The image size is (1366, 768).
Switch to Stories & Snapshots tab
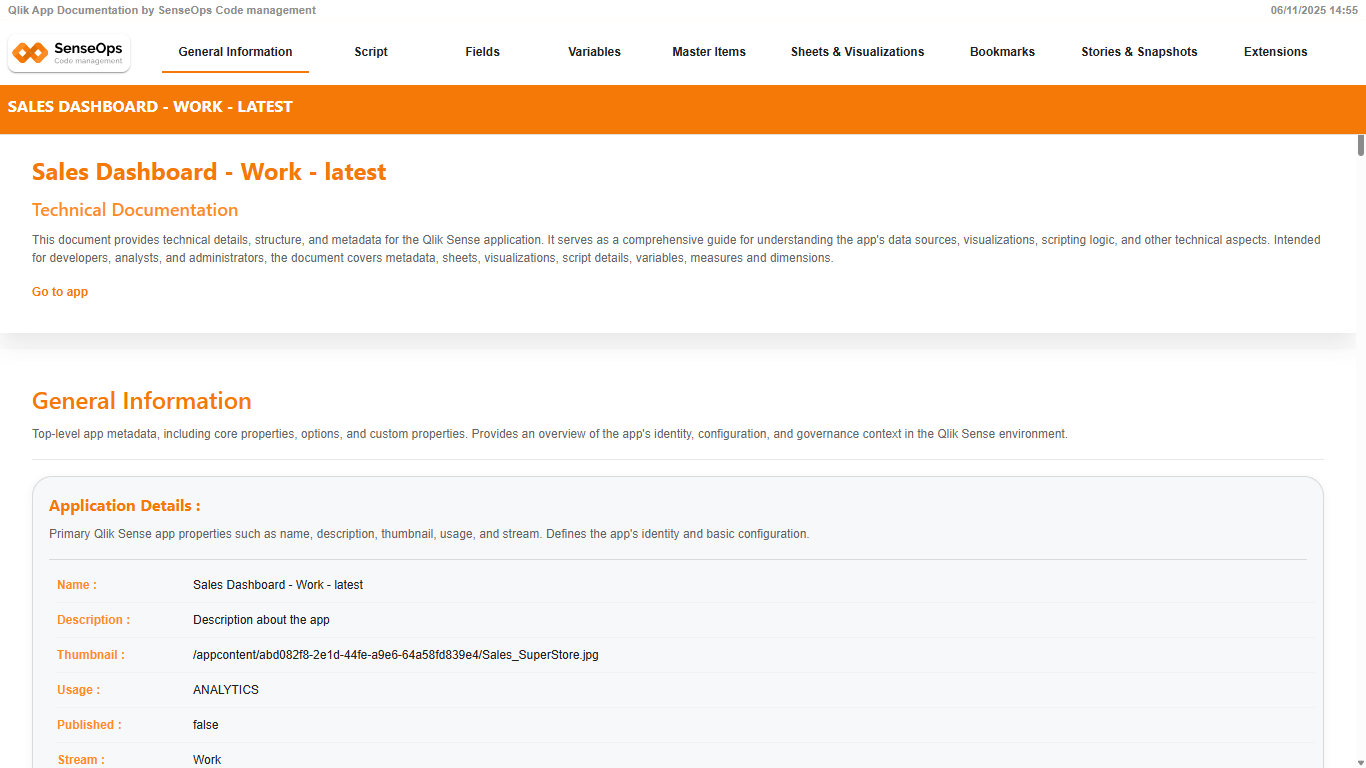pos(1139,52)
